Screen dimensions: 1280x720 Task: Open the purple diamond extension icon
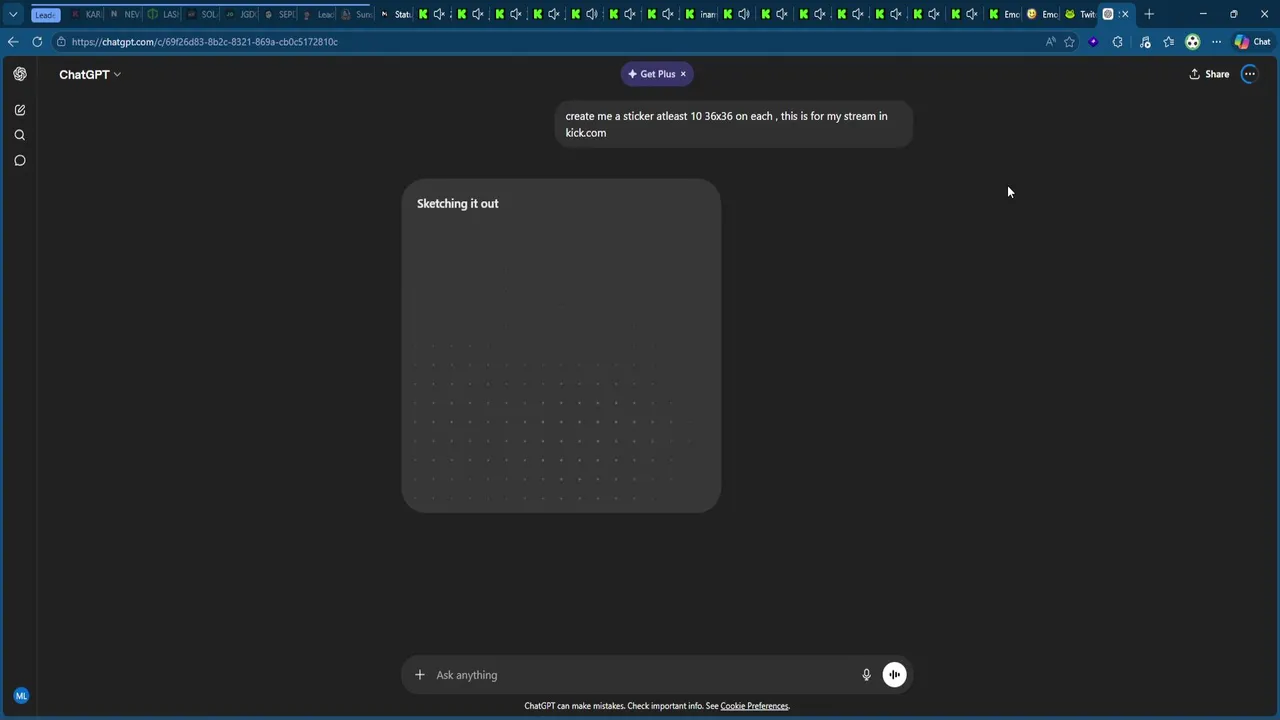click(x=1093, y=42)
